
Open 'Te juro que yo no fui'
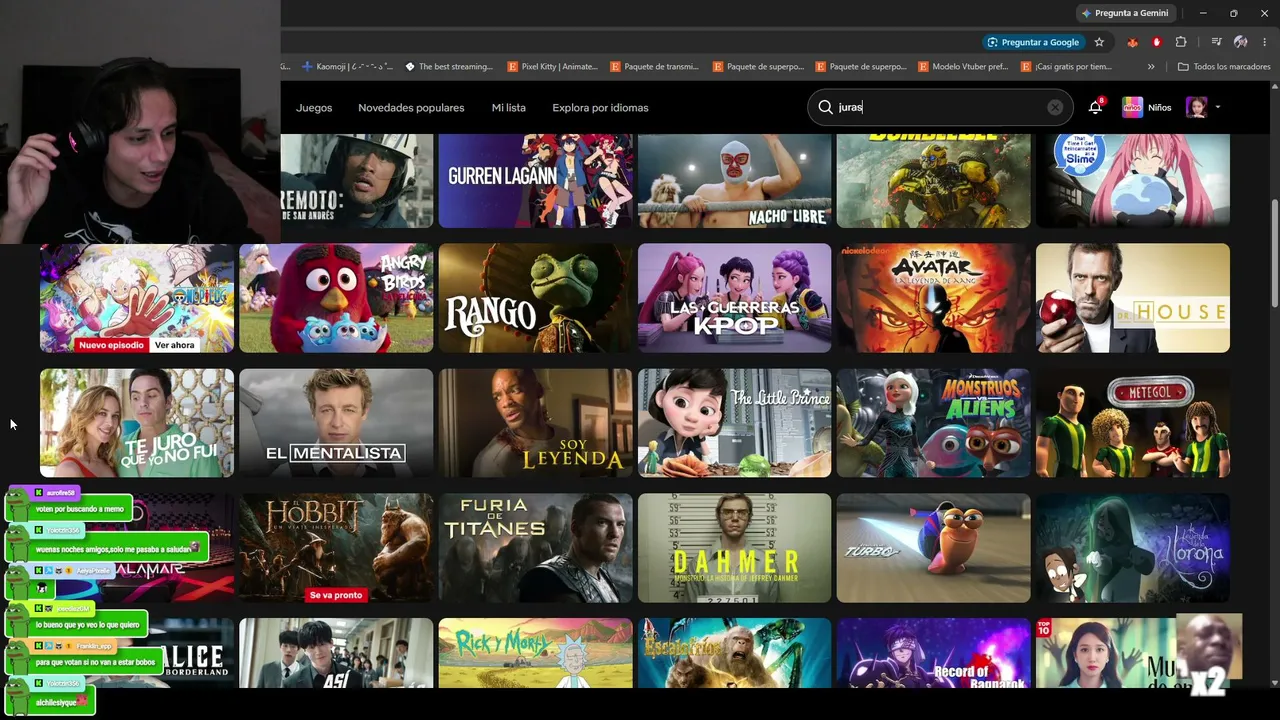click(x=137, y=423)
